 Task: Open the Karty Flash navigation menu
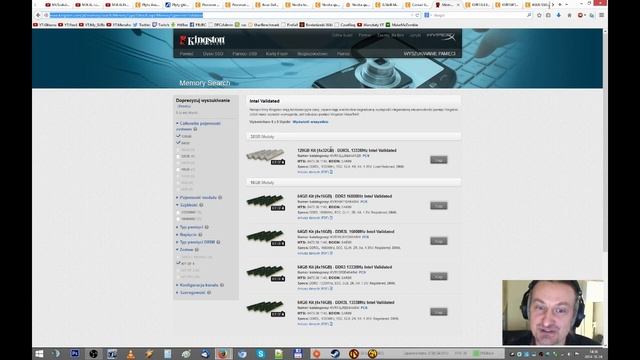(x=277, y=53)
